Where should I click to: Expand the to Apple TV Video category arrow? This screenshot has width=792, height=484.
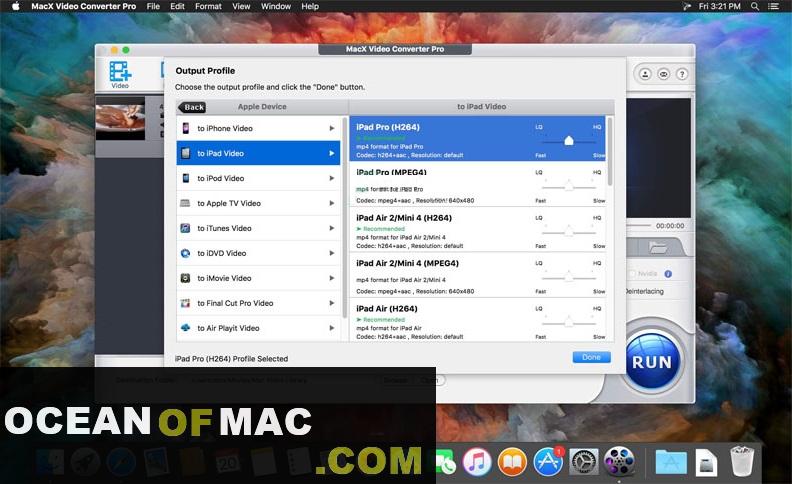tap(331, 203)
